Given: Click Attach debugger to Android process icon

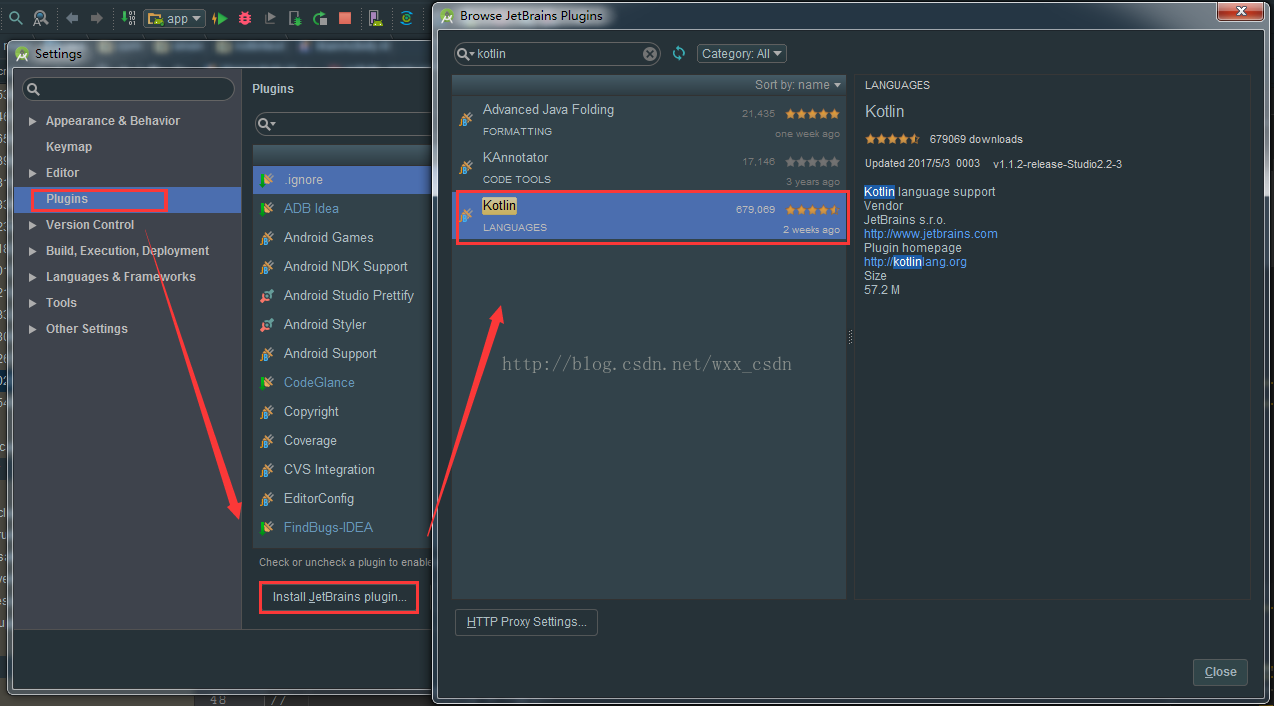Looking at the screenshot, I should click(295, 18).
